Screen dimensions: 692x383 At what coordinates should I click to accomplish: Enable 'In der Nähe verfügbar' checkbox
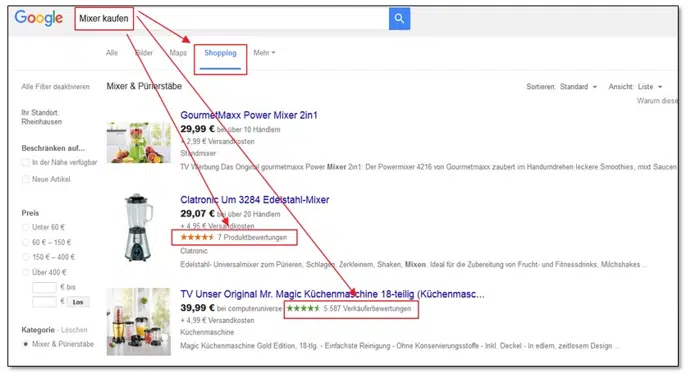[x=26, y=162]
